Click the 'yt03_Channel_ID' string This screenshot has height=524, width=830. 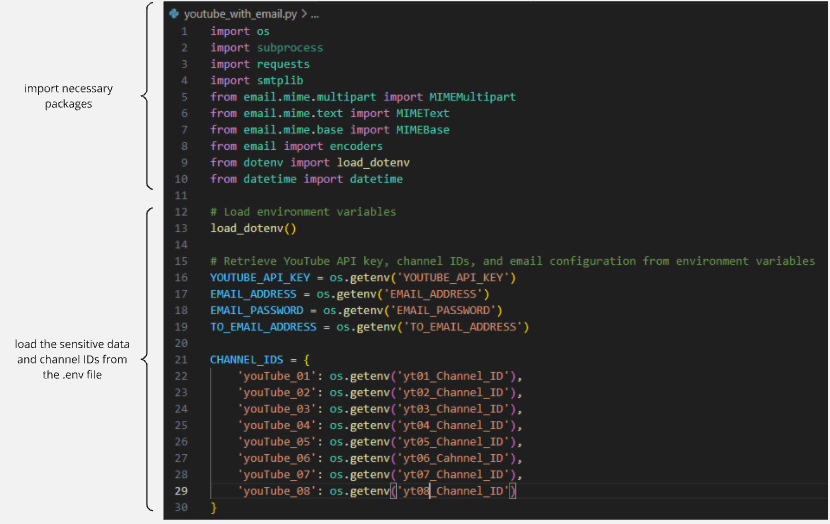[453, 409]
